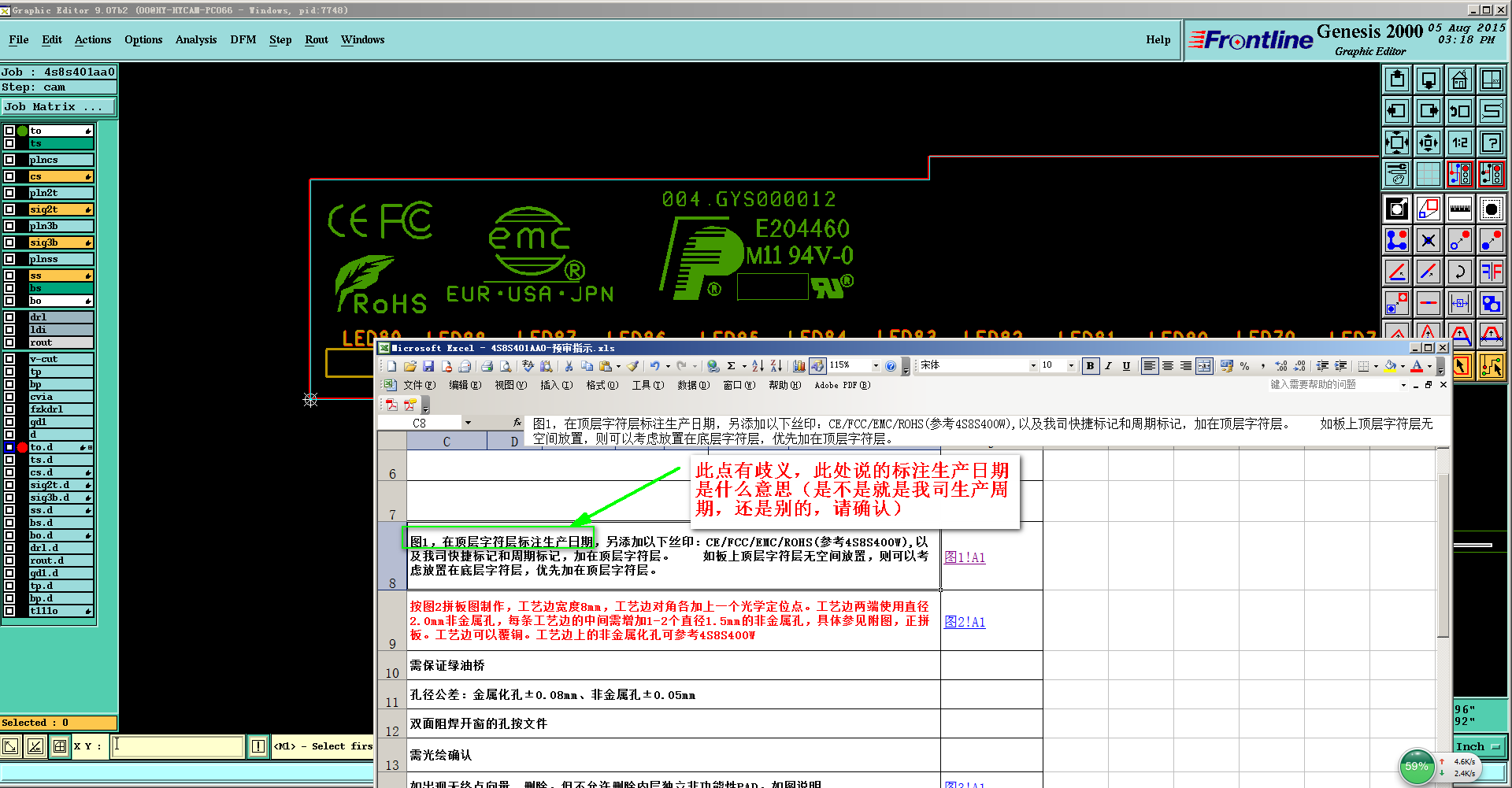Open the Genesis File menu
Image resolution: width=1512 pixels, height=788 pixels.
(x=19, y=40)
